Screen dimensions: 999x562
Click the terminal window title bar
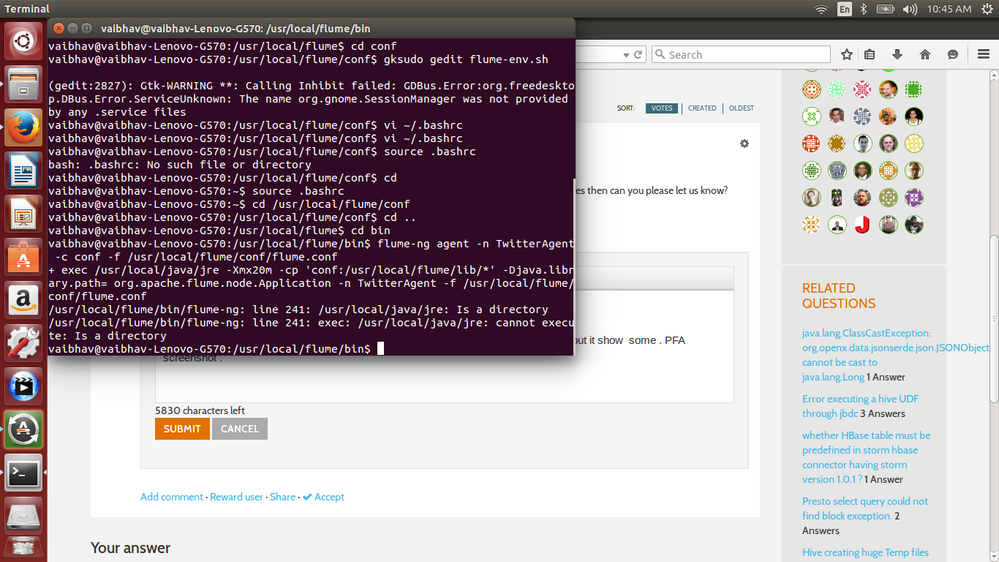coord(311,28)
